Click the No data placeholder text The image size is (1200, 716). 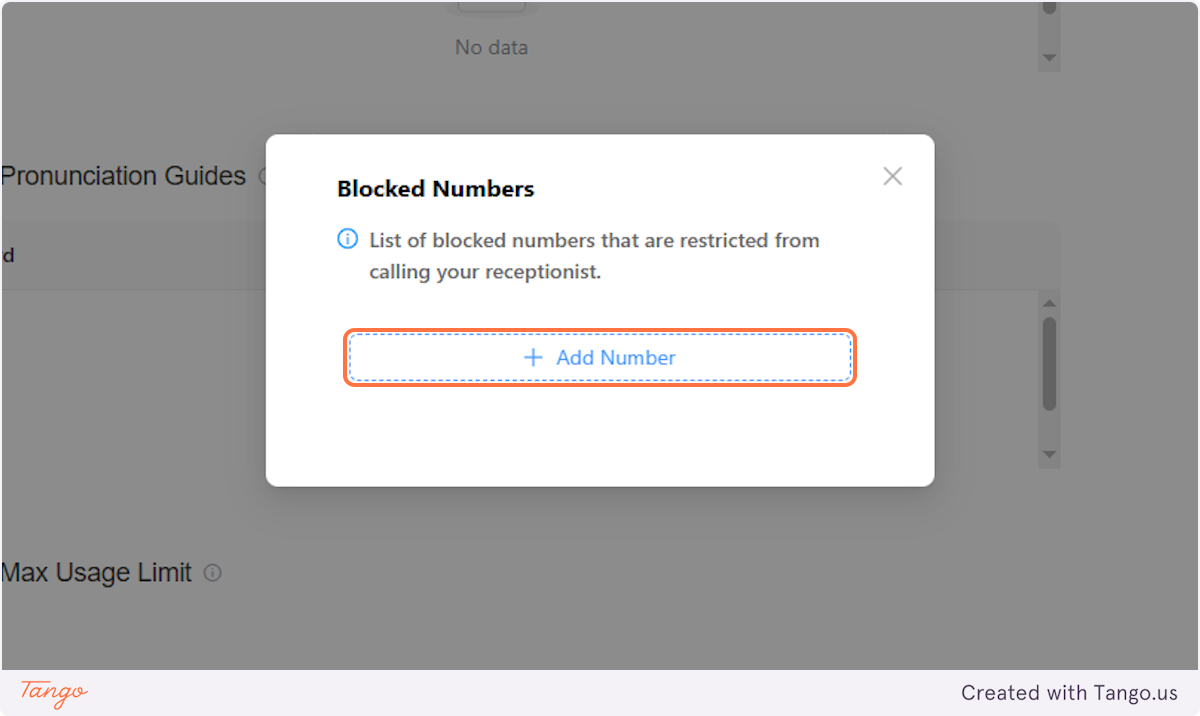pos(491,47)
